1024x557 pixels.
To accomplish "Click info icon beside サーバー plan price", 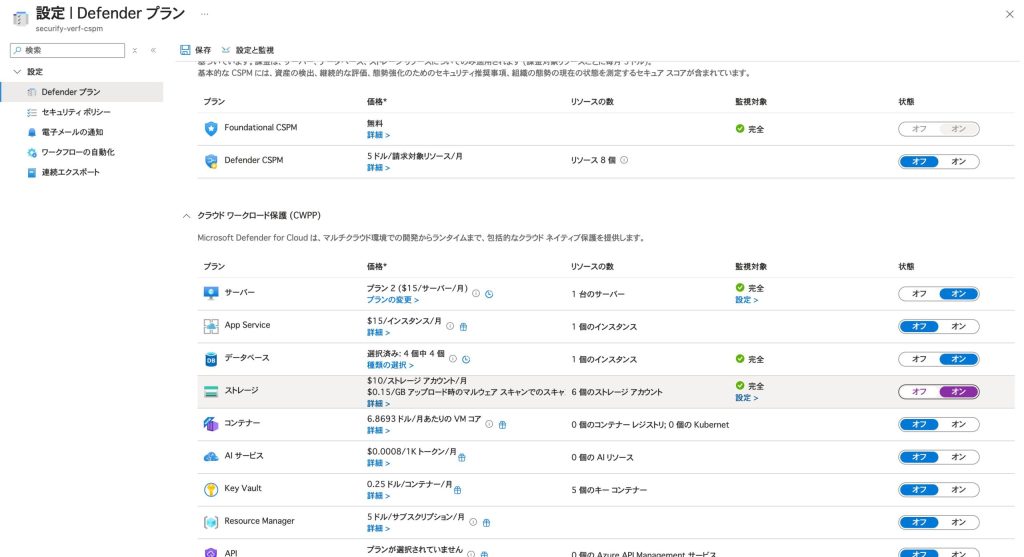I will click(x=476, y=294).
